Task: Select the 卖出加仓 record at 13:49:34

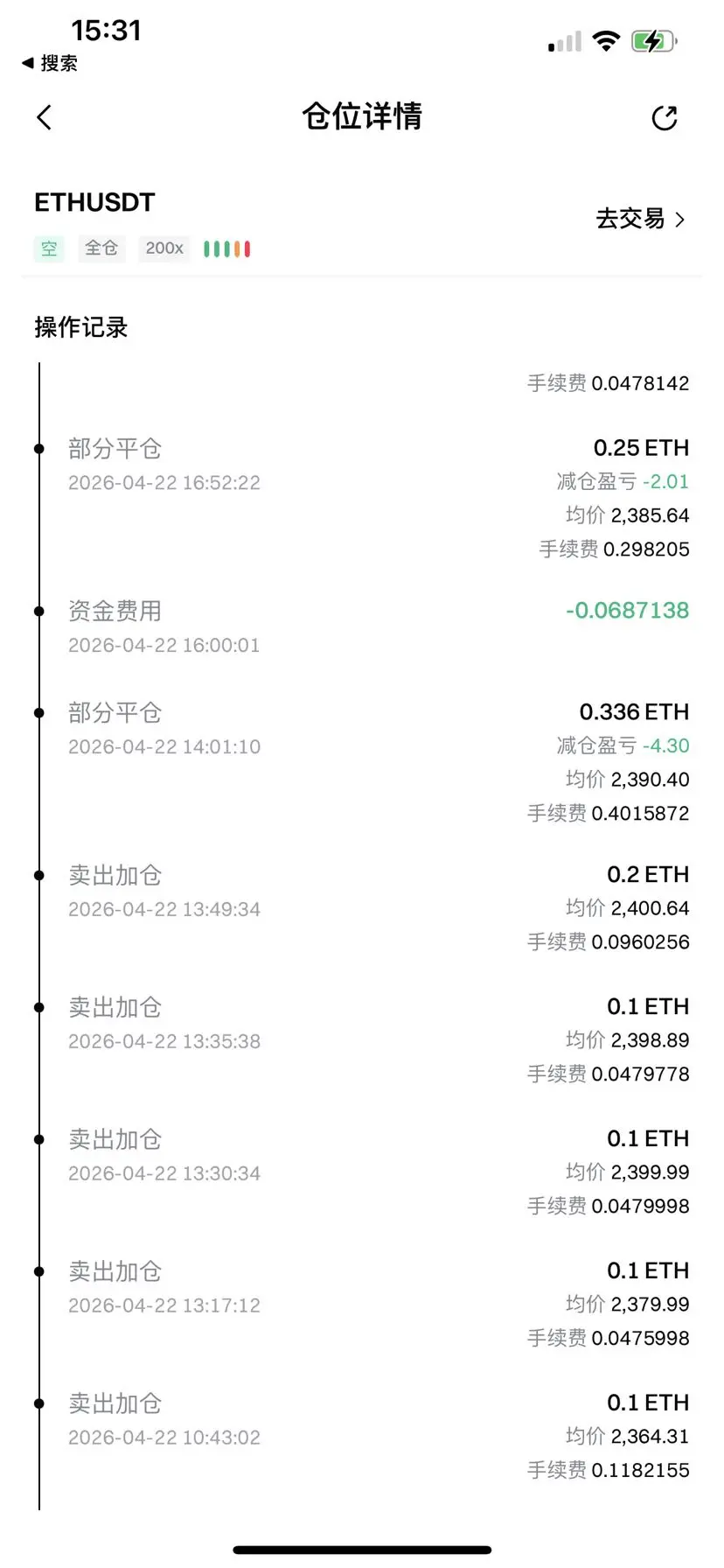Action: (x=362, y=908)
